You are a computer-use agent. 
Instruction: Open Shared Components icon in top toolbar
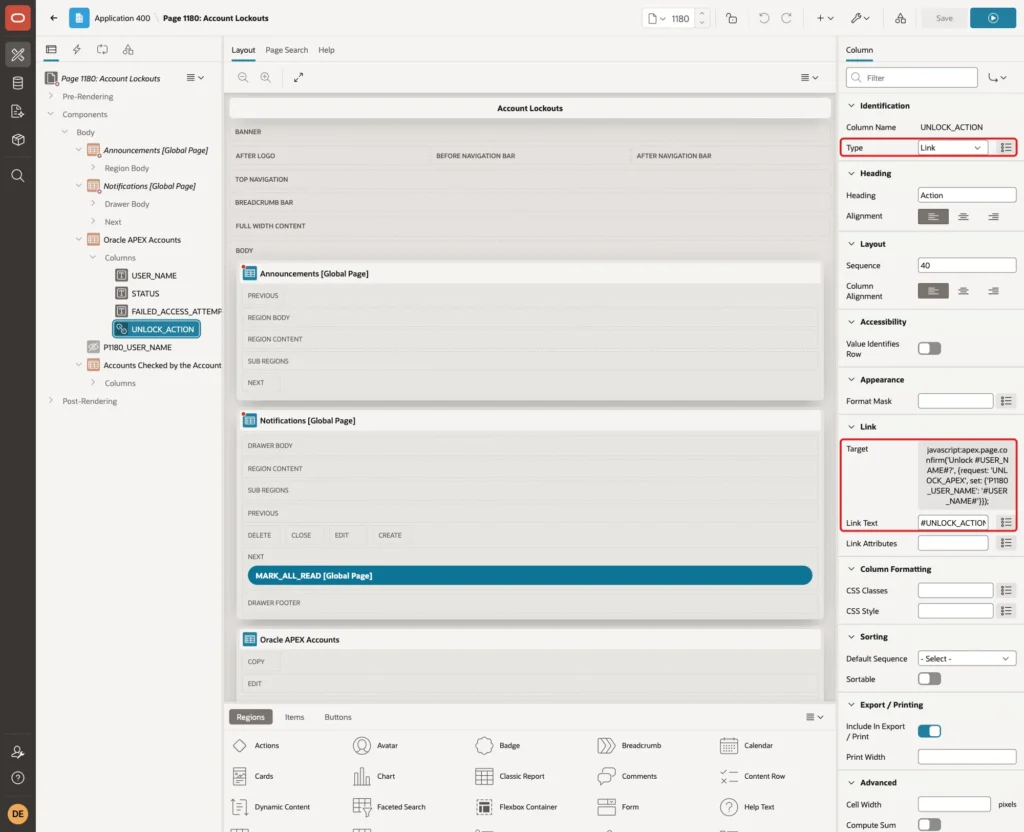pyautogui.click(x=901, y=18)
